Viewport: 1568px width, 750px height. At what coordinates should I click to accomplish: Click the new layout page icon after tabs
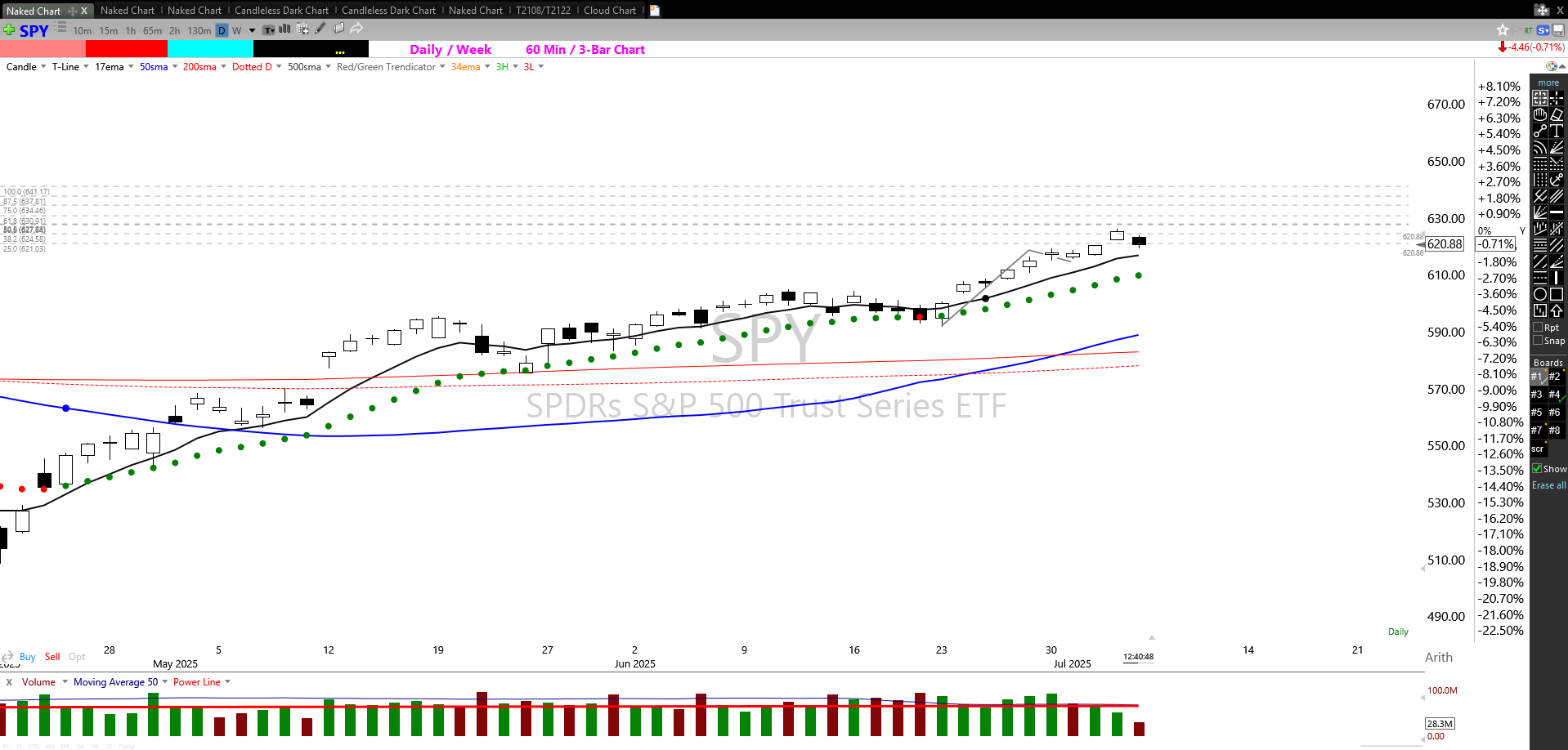coord(655,11)
